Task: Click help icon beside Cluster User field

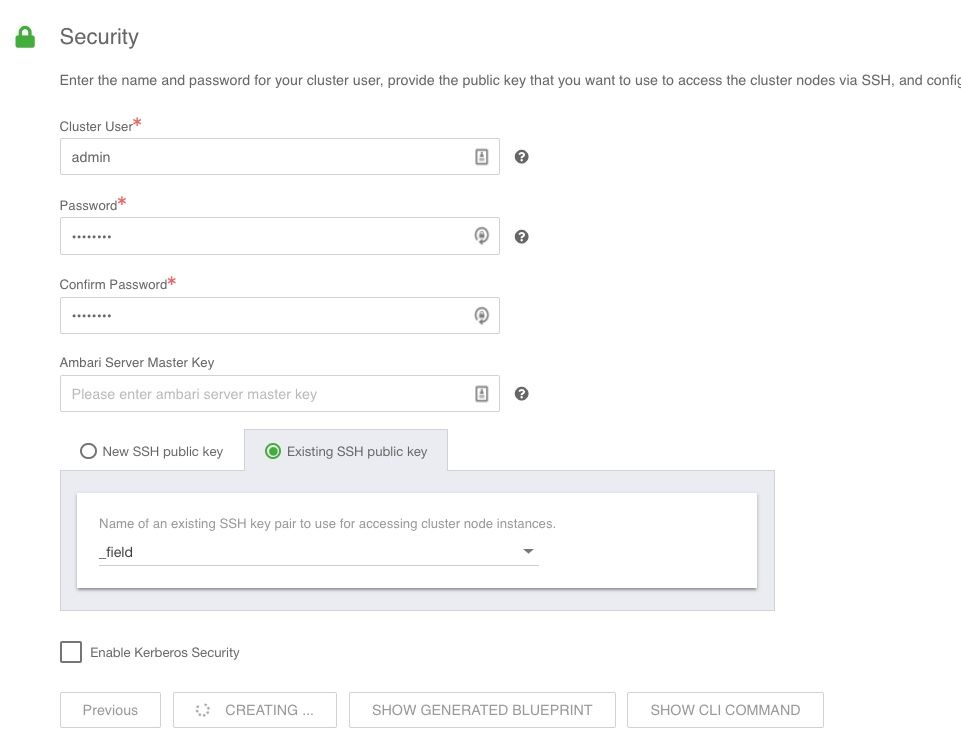Action: click(x=521, y=157)
